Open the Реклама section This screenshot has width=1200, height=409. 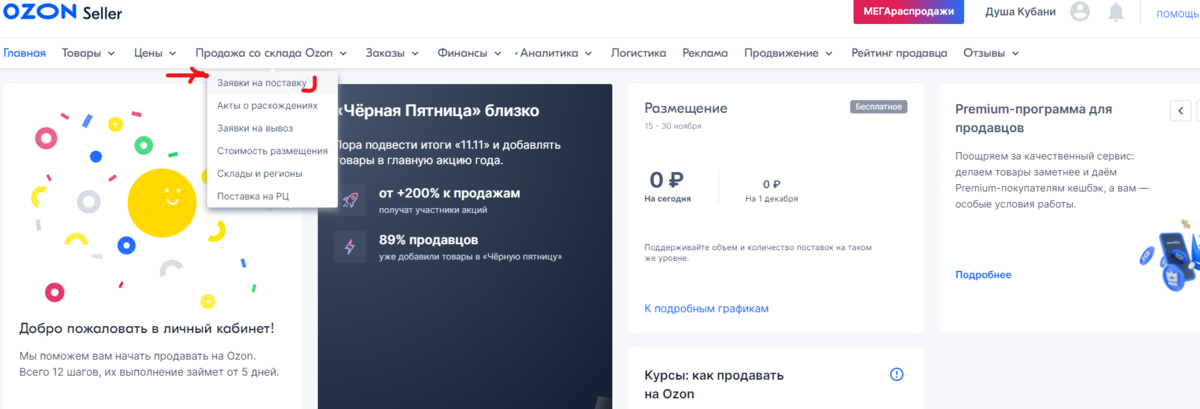(705, 53)
